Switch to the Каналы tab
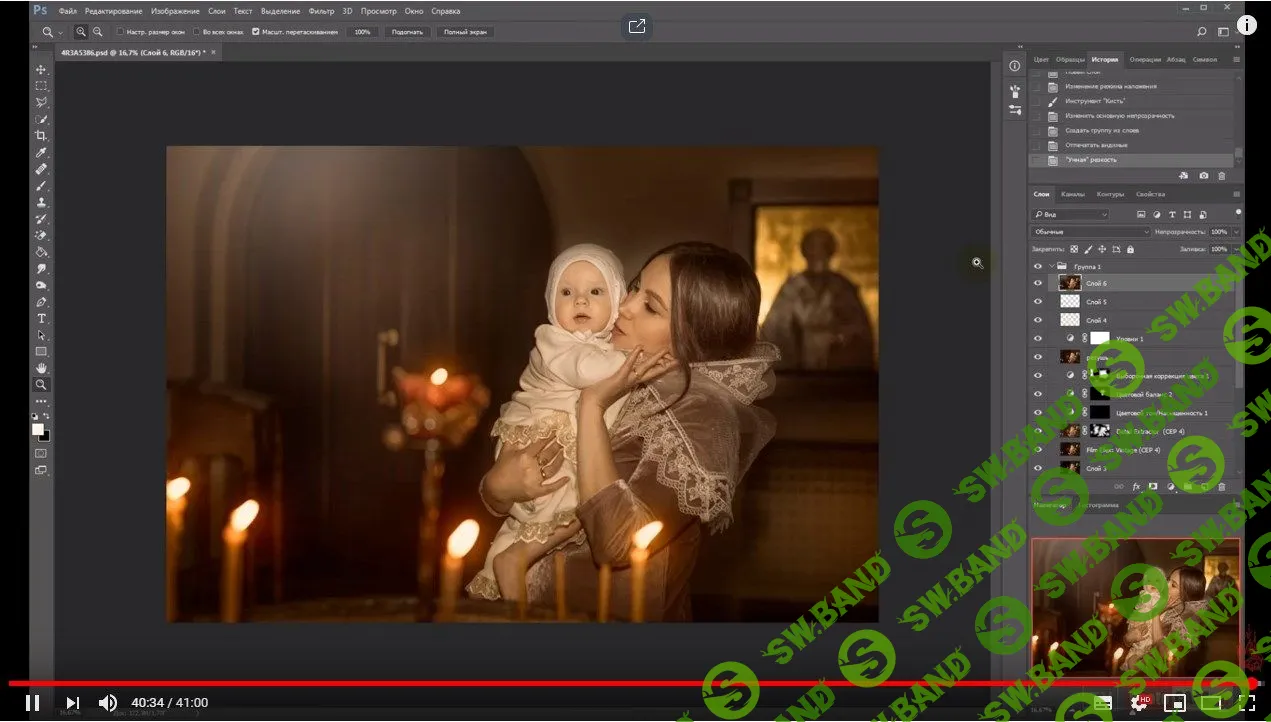The height and width of the screenshot is (722, 1271). tap(1072, 194)
